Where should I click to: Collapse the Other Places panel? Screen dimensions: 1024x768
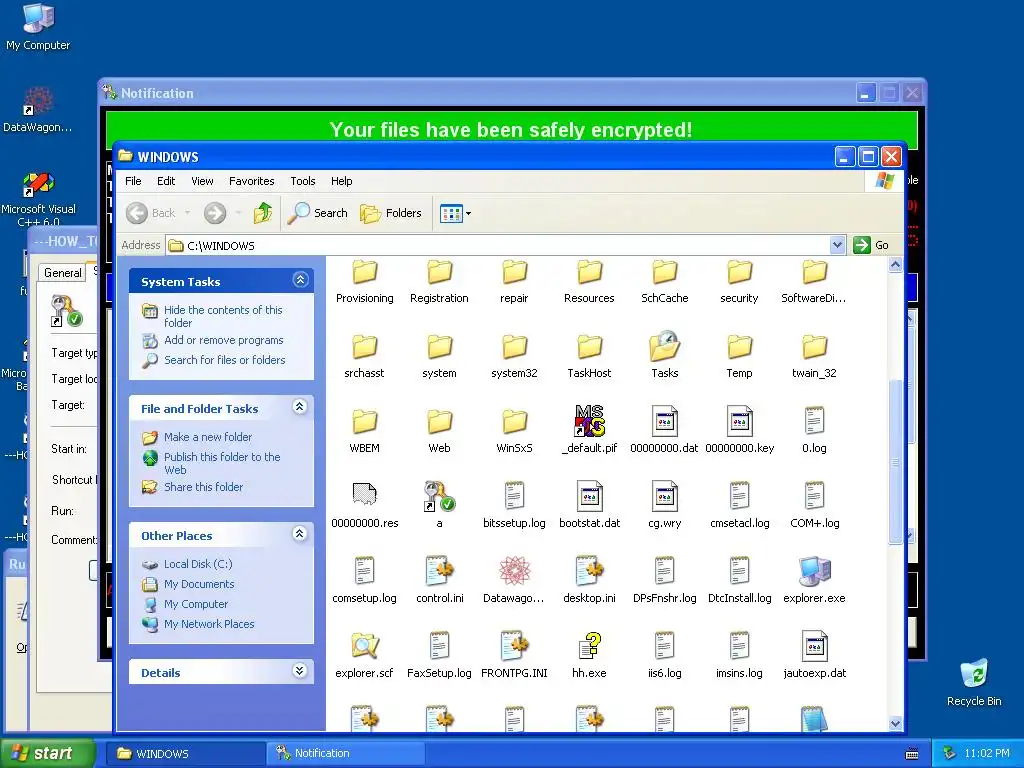(300, 534)
